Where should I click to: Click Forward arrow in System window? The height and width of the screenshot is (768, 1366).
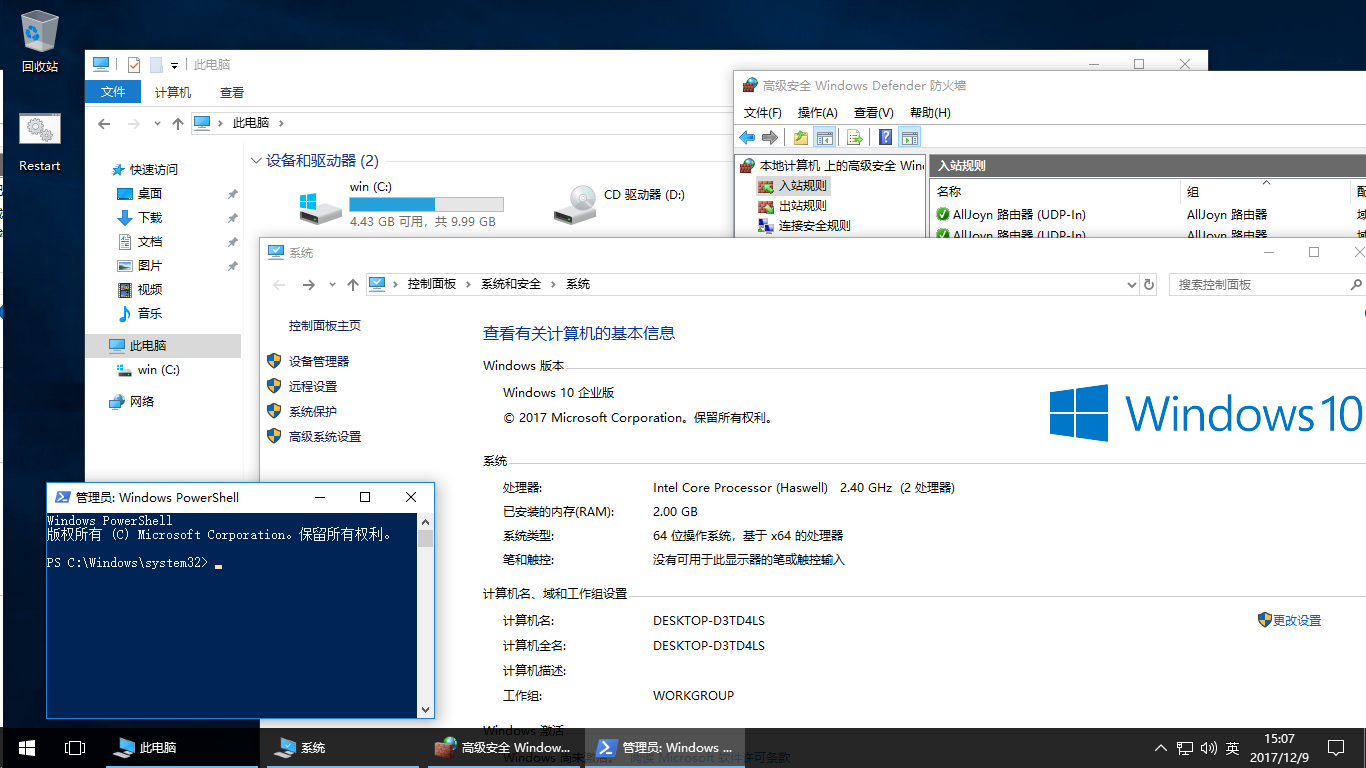point(309,285)
